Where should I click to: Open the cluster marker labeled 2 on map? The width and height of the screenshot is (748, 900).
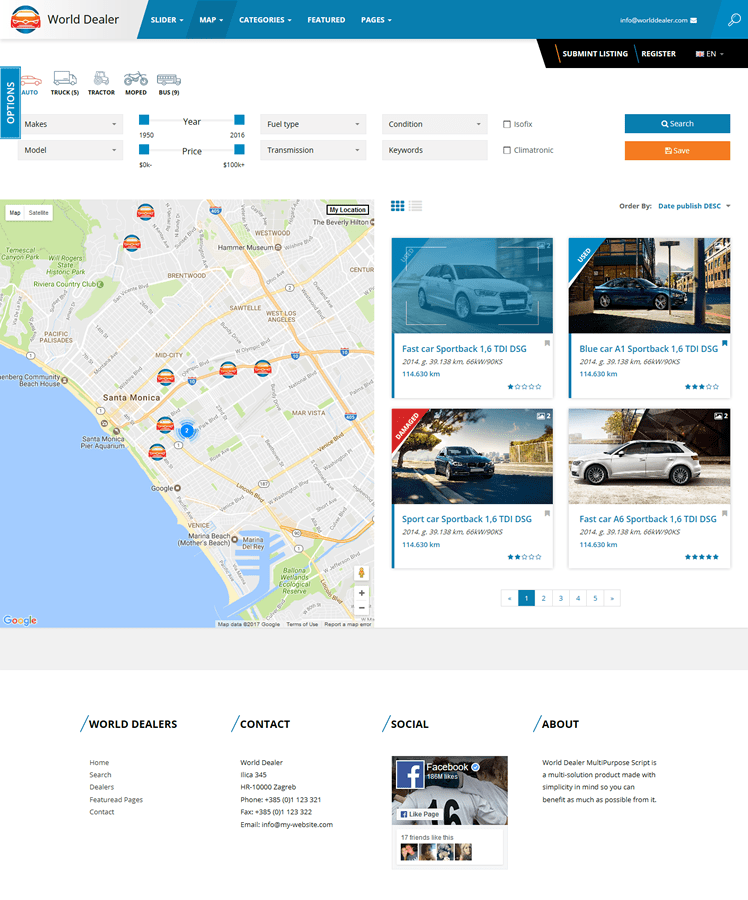click(187, 430)
